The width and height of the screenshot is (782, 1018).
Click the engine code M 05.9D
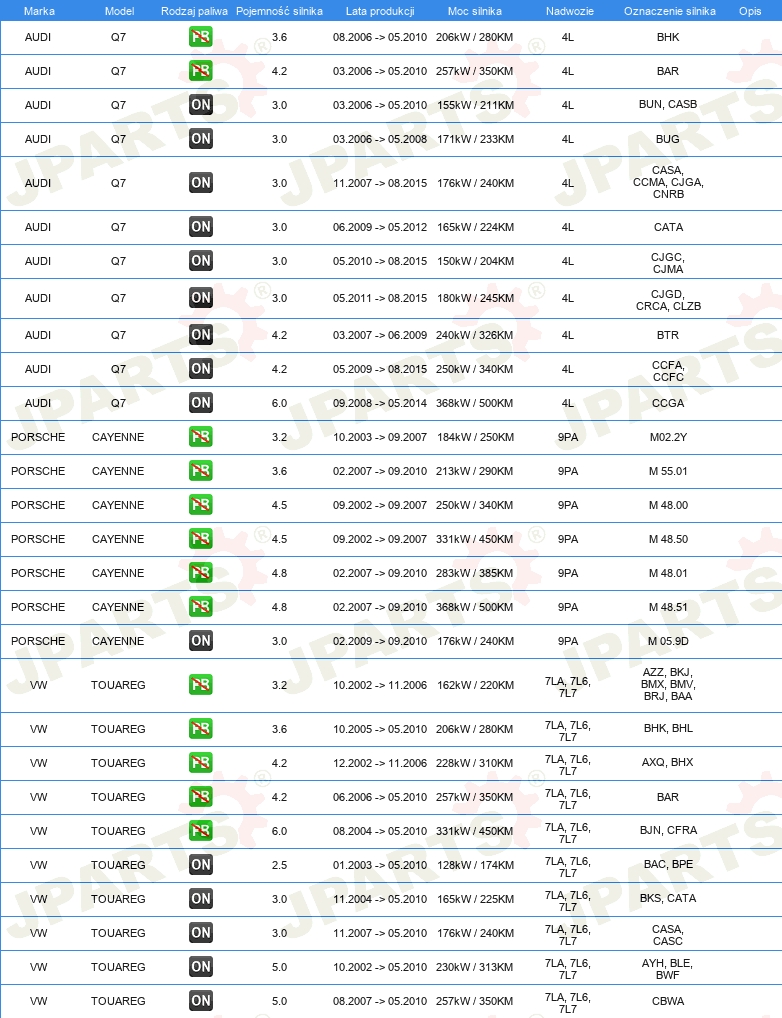click(668, 641)
